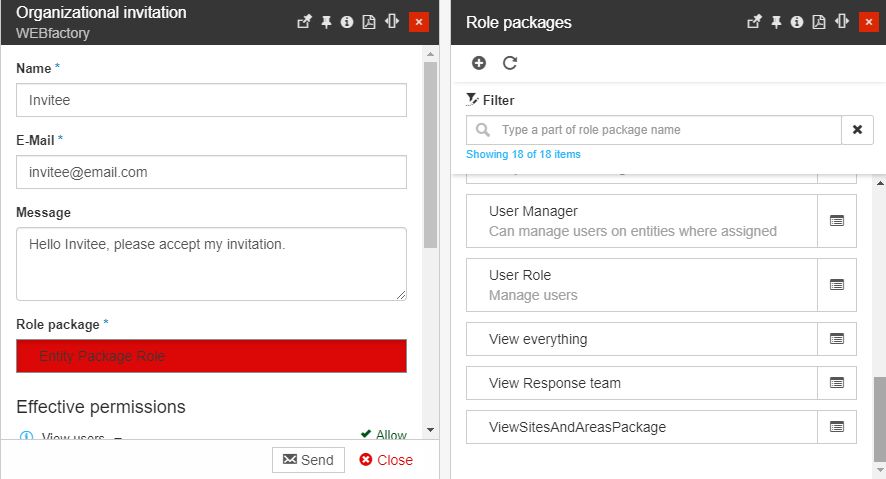Pop out the Organizational invitation panel
This screenshot has height=479, width=886.
(x=305, y=22)
